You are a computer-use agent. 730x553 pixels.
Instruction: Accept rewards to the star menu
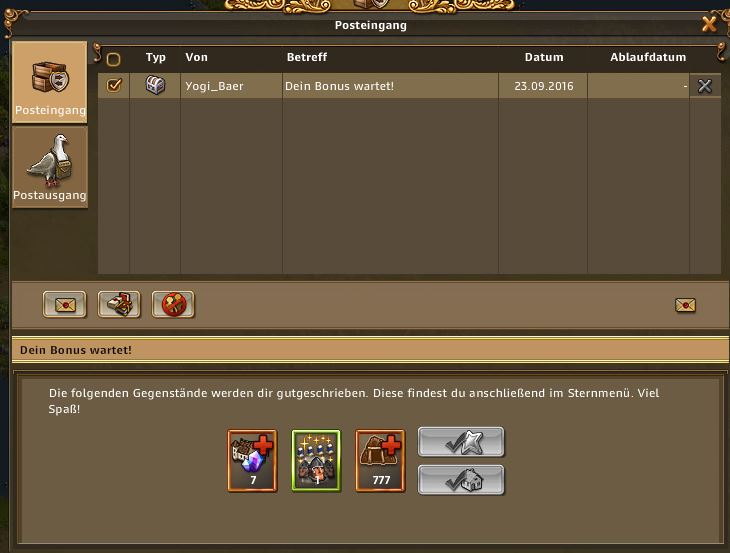[461, 442]
